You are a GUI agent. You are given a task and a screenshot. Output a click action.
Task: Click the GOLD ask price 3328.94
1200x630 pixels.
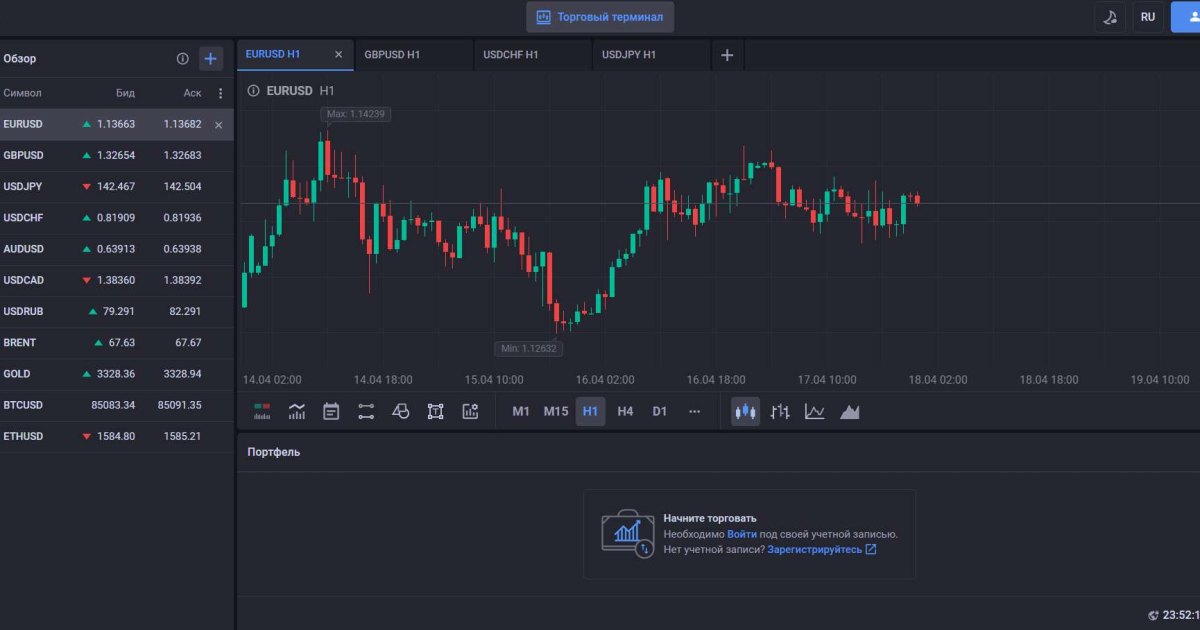click(182, 374)
